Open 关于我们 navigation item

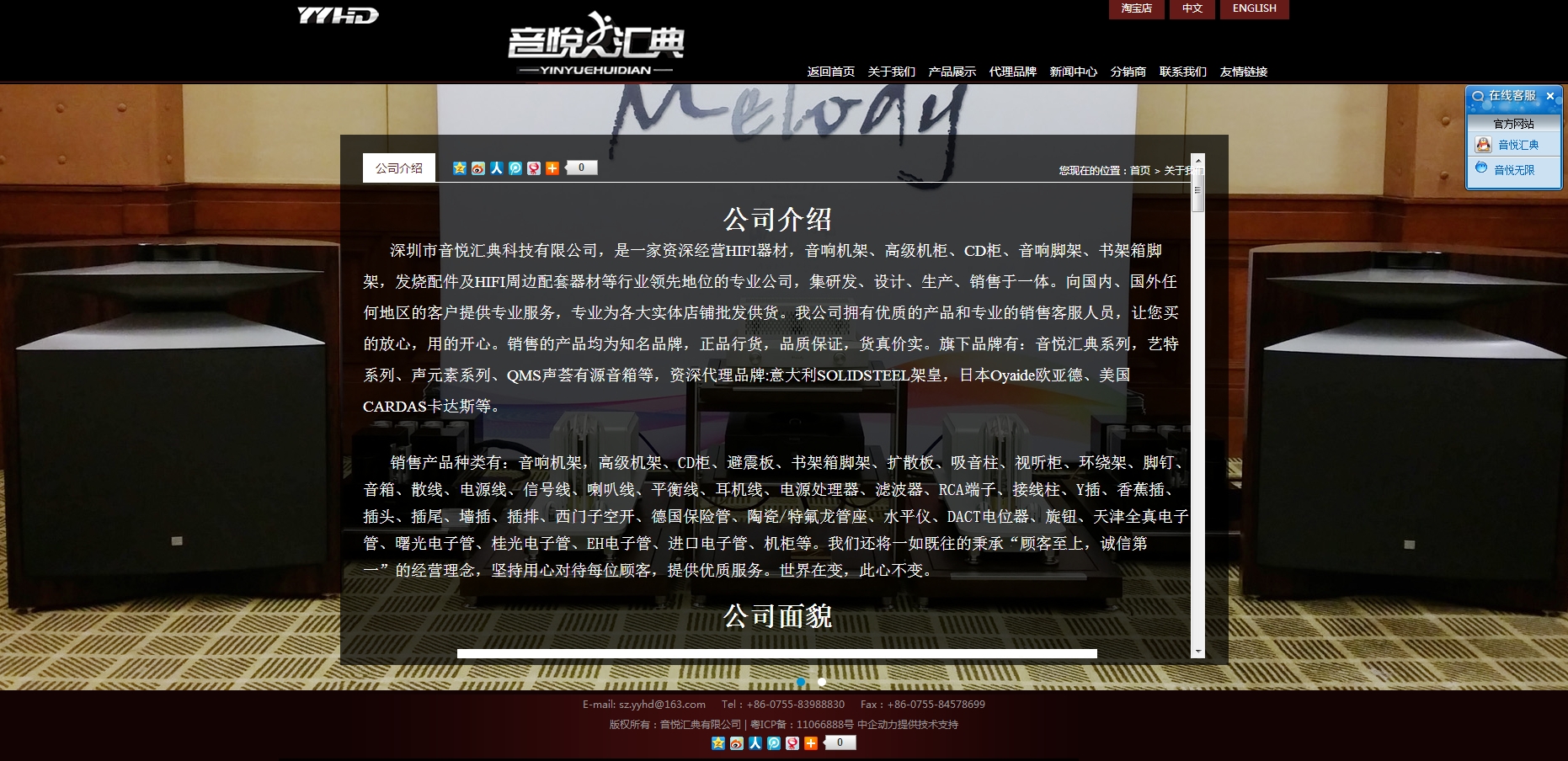click(892, 72)
